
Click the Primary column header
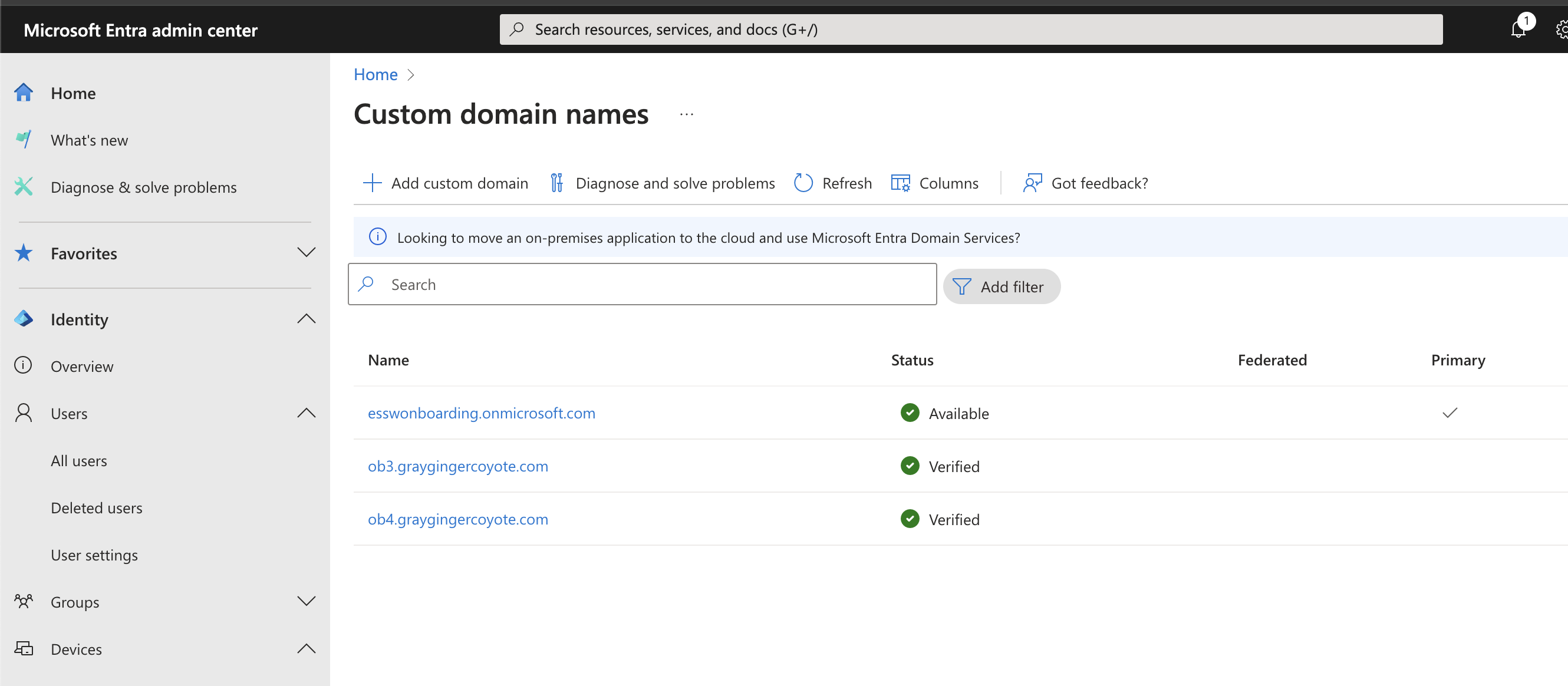(x=1457, y=360)
